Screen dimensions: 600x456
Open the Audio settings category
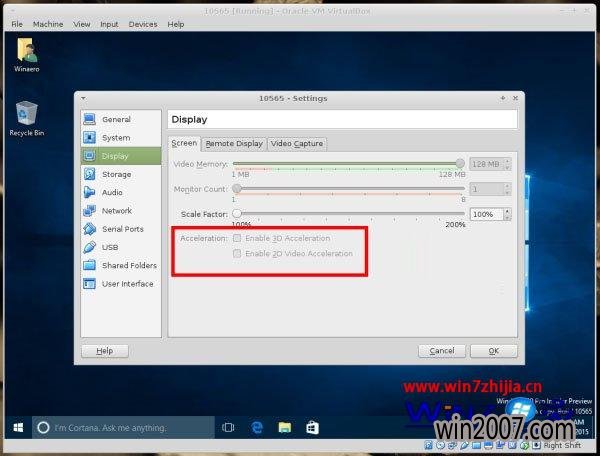tap(121, 192)
